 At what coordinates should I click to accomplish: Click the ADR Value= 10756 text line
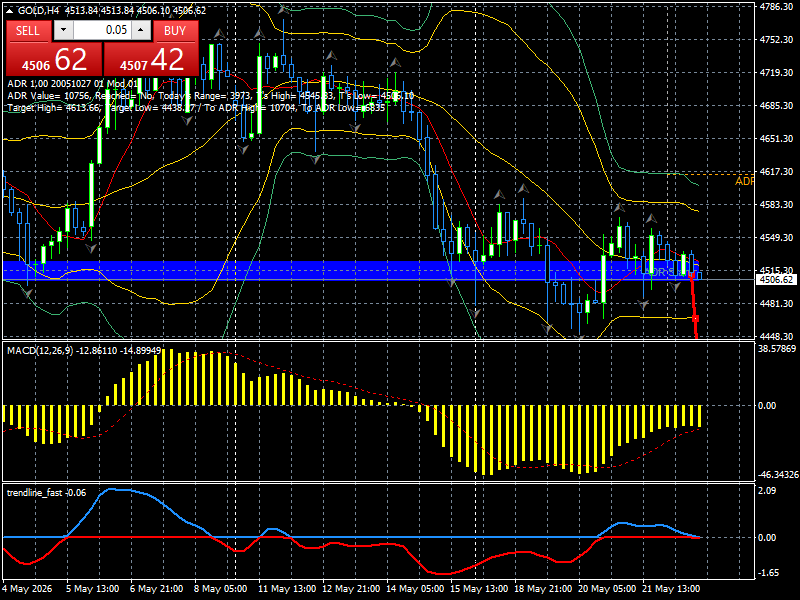(x=210, y=95)
